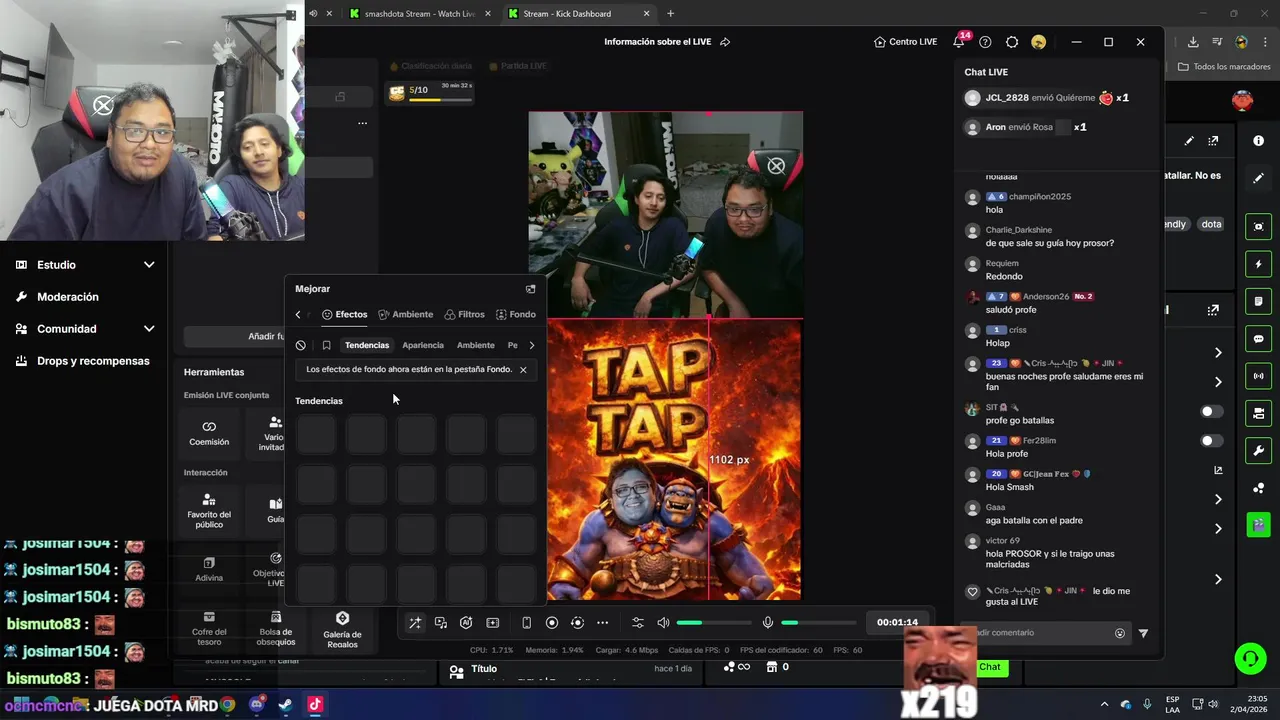Open Galería de Regalos tool
This screenshot has width=1280, height=720.
[342, 629]
